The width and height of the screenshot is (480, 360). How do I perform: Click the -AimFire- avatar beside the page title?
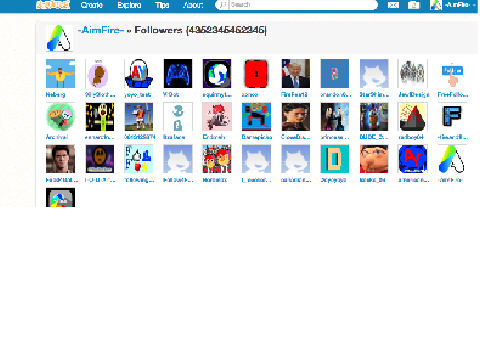point(59,38)
